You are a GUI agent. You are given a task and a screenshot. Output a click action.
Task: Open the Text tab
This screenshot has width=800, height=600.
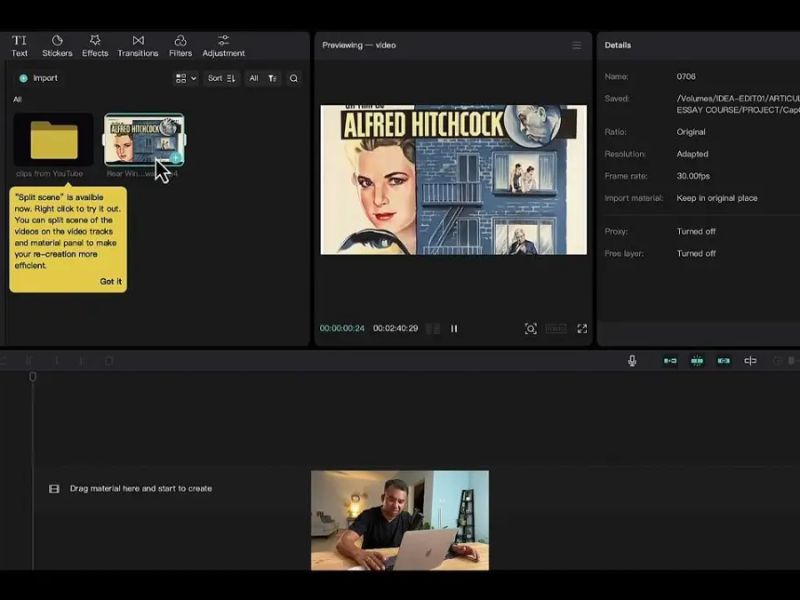pos(19,46)
